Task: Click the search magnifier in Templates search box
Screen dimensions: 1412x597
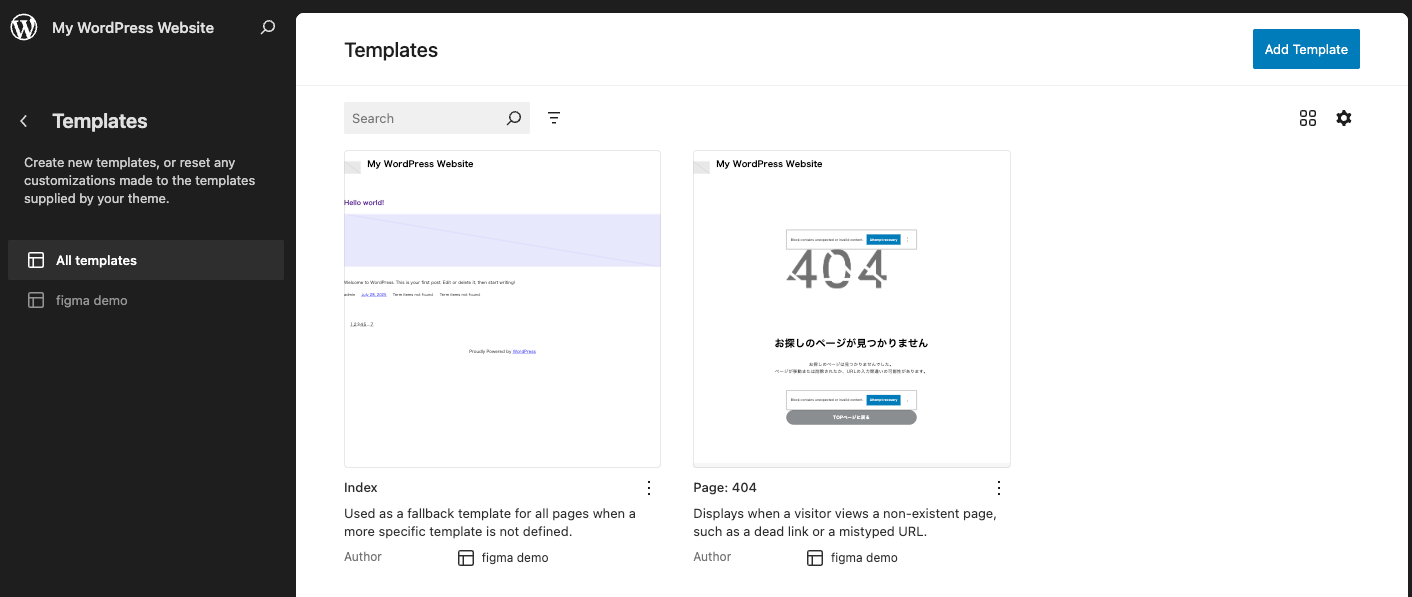Action: point(513,118)
